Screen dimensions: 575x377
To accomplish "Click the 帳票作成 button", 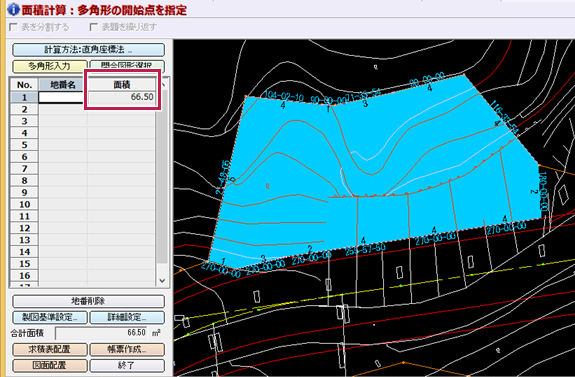I will (127, 349).
